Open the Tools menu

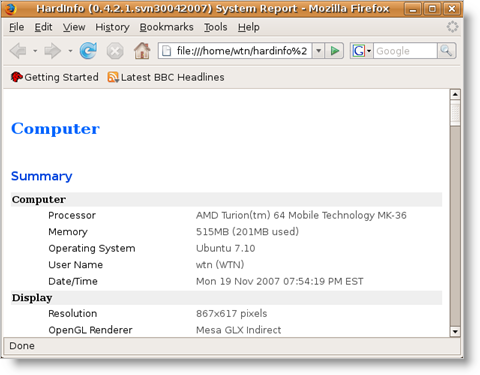[x=215, y=27]
